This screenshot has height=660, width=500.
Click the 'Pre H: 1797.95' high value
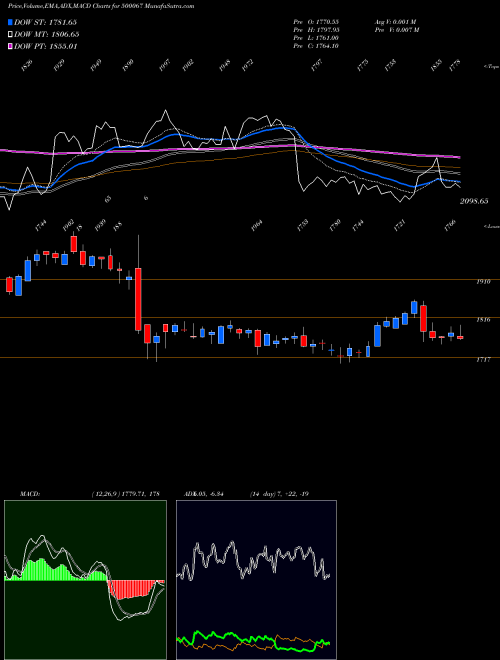coord(316,29)
